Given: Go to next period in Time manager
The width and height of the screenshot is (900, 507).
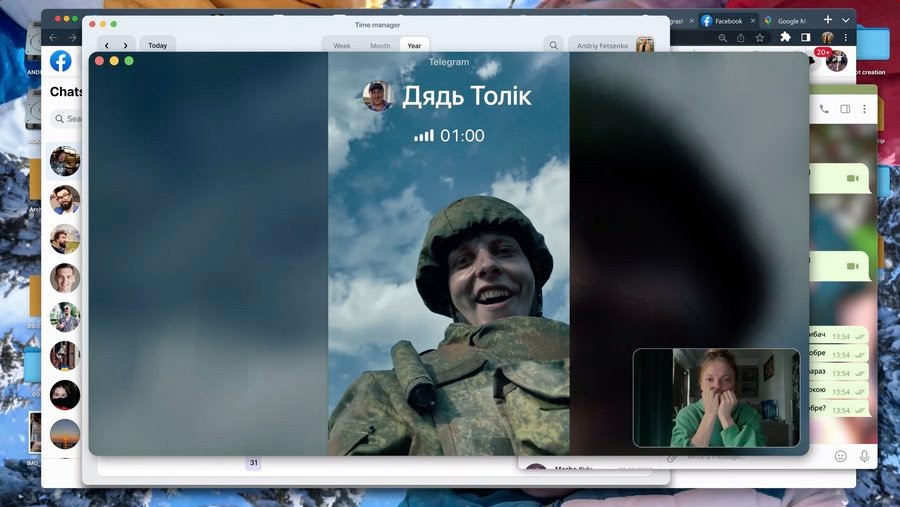Looking at the screenshot, I should 125,45.
